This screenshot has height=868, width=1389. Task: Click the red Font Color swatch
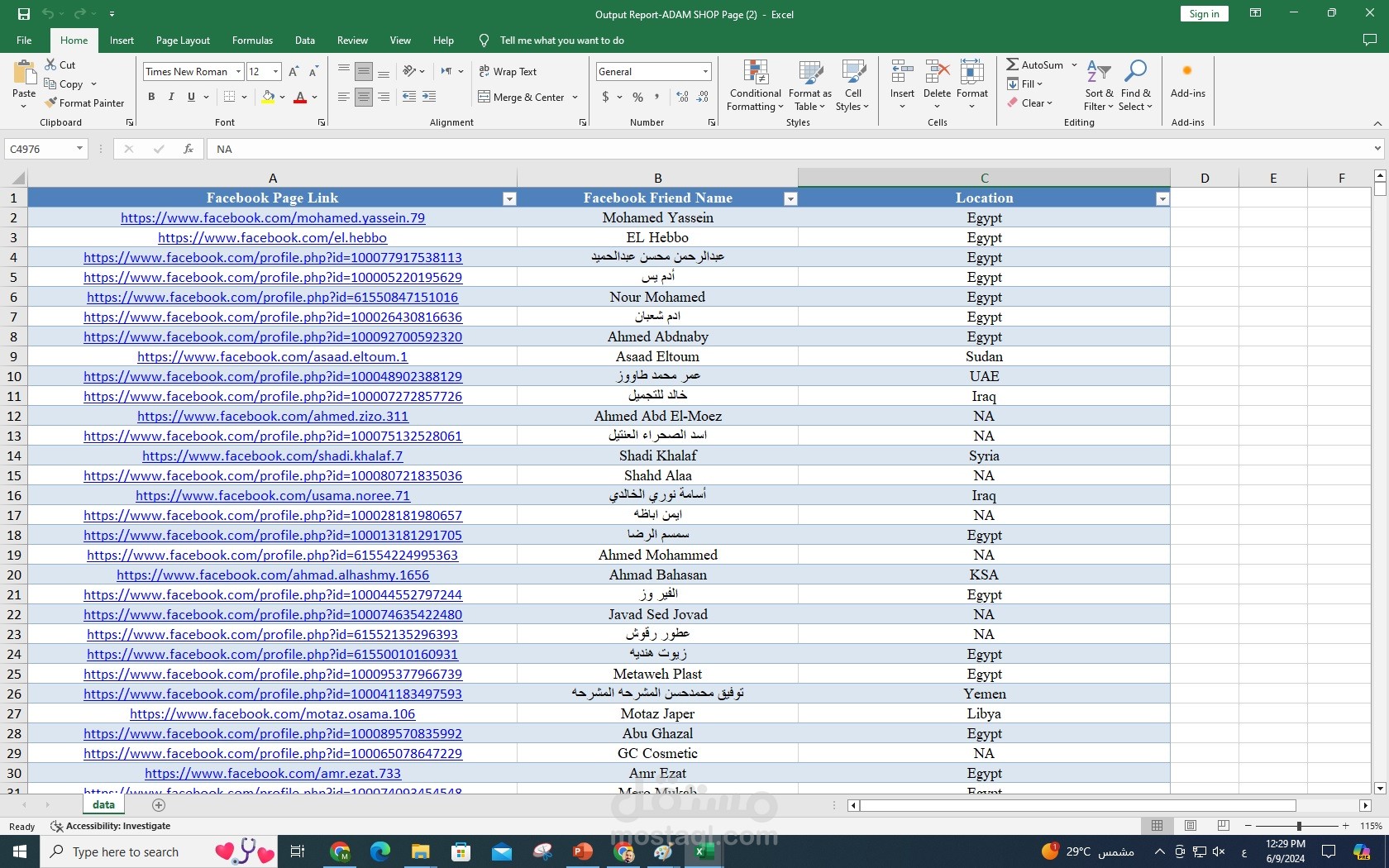(300, 98)
